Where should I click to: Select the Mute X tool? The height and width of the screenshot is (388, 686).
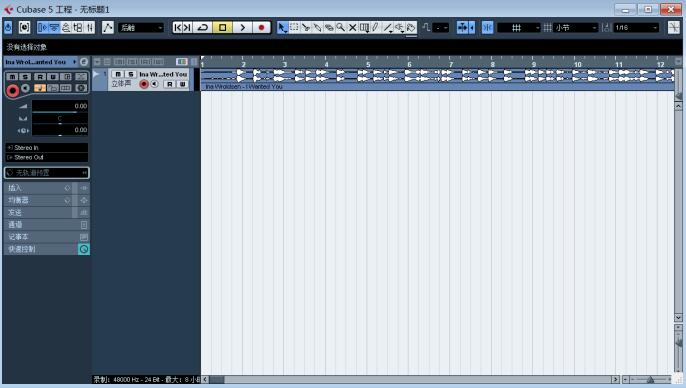[352, 28]
